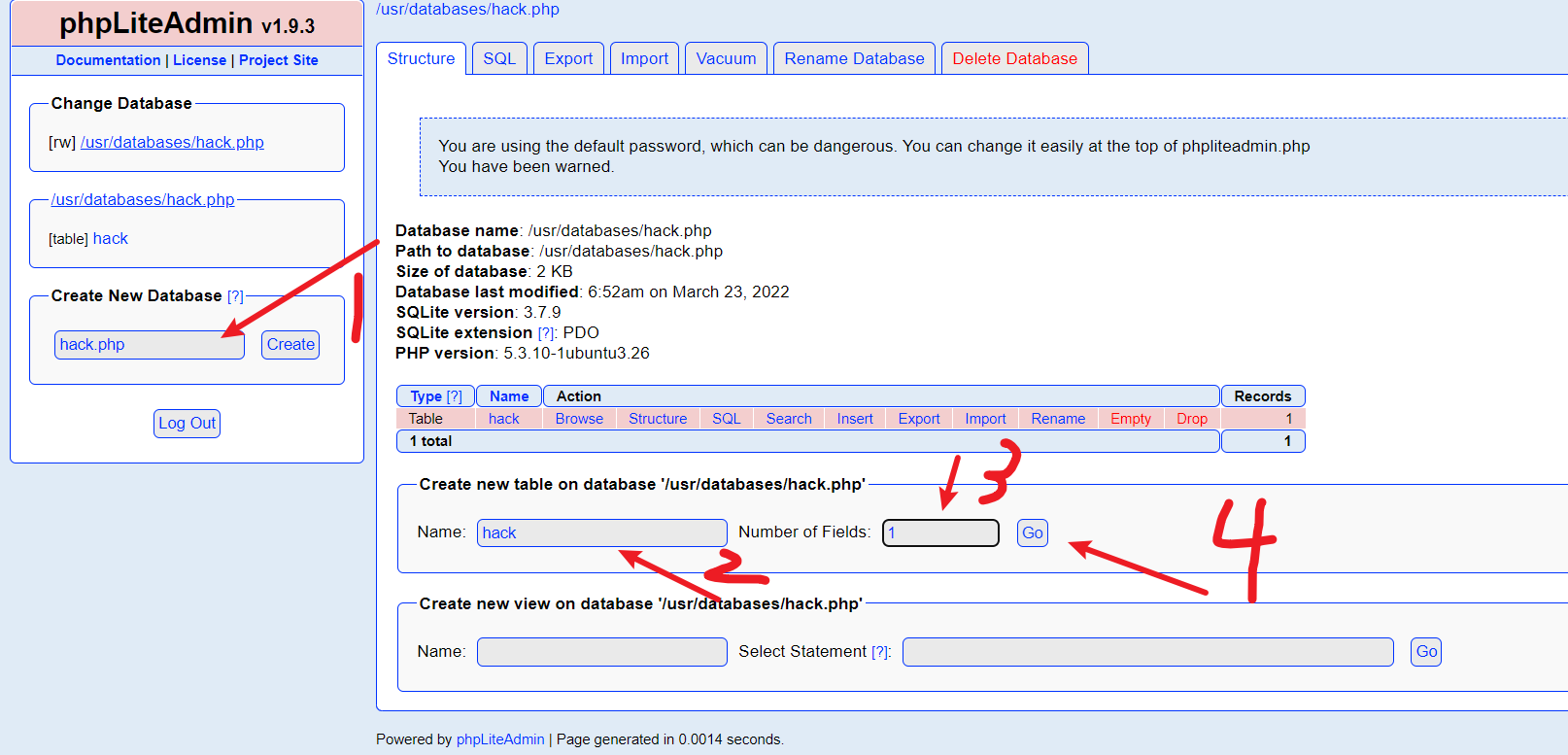Focus the new table Name field
1568x755 pixels.
601,532
